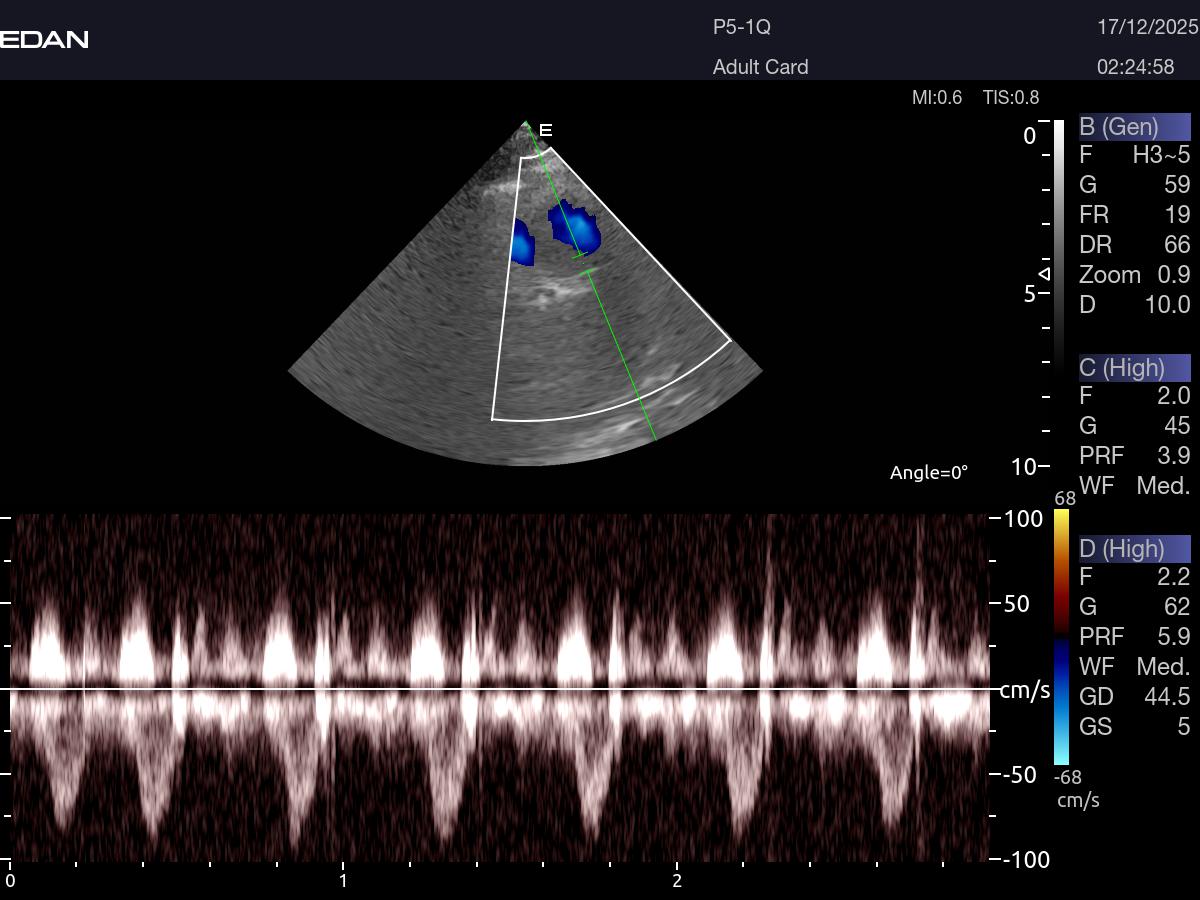
Task: Click the Angle=0° correction label
Action: click(x=928, y=473)
